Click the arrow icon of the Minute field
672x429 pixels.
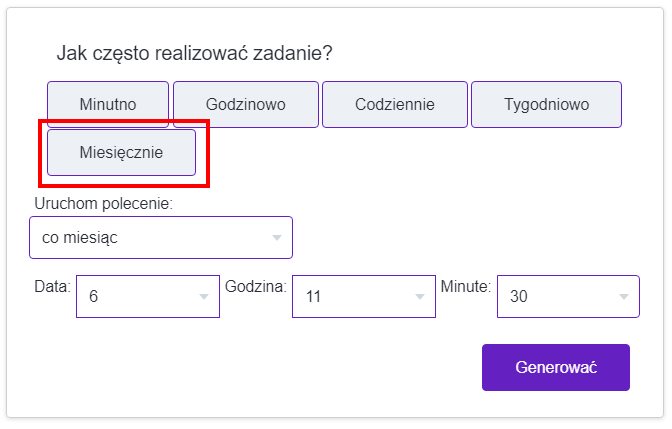624,297
